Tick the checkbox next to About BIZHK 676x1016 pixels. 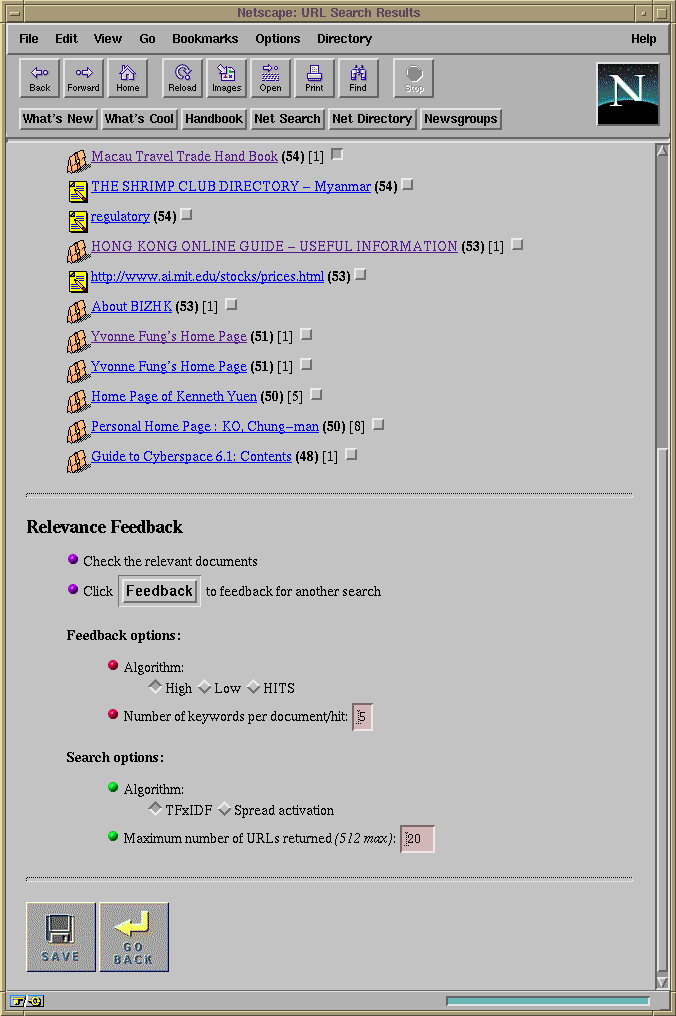231,305
